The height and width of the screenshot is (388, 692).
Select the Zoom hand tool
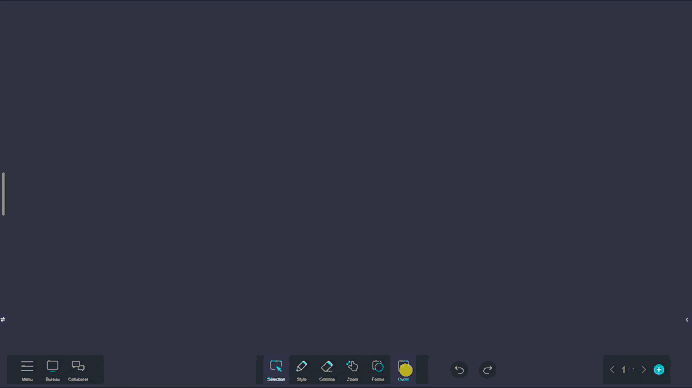[352, 369]
